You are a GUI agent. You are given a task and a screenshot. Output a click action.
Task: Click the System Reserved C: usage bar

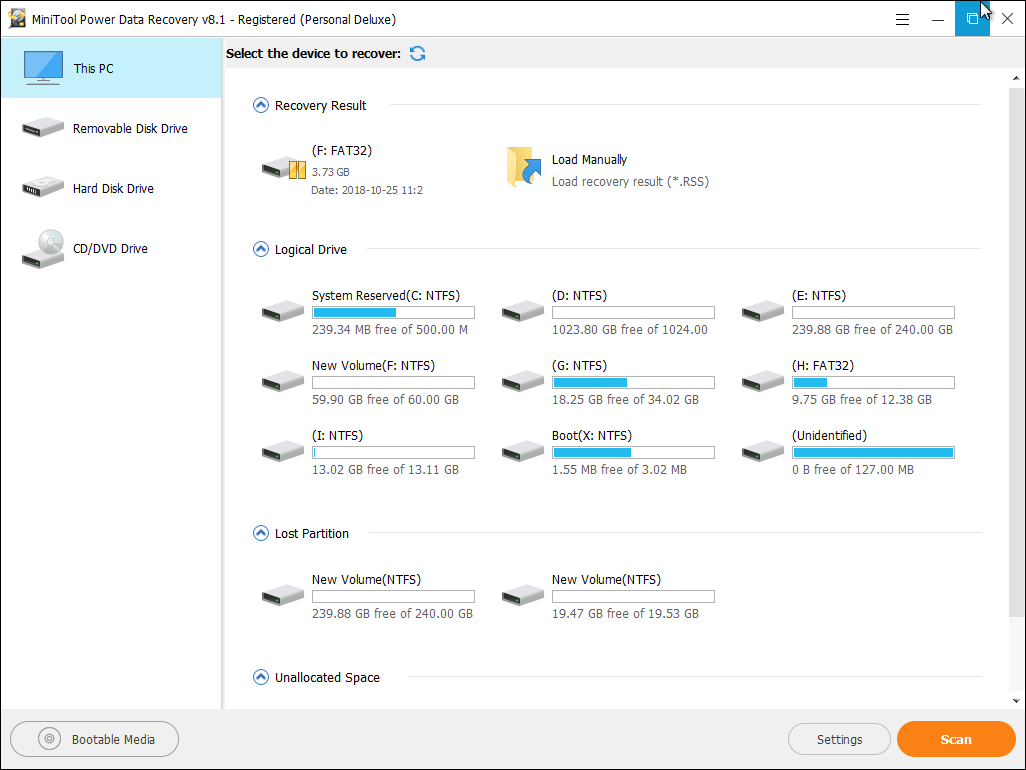point(393,313)
